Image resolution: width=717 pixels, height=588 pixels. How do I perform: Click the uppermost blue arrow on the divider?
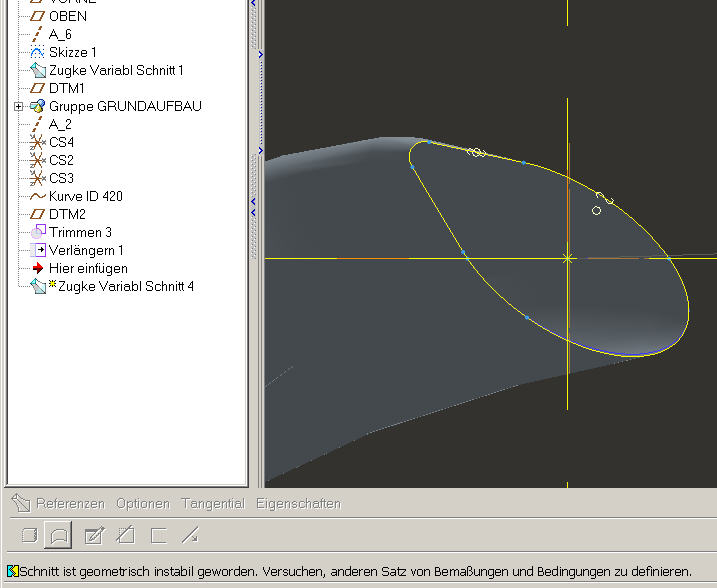pos(253,3)
